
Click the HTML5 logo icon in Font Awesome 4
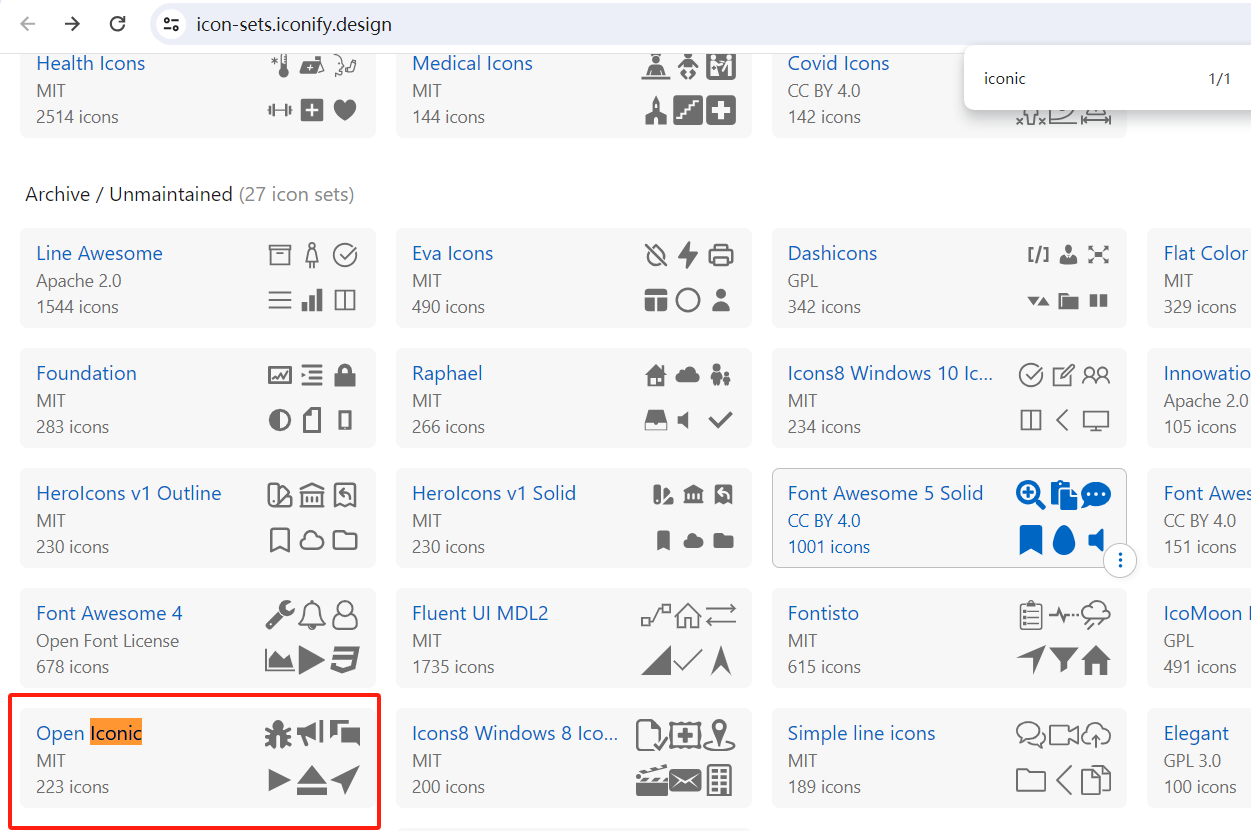[x=345, y=660]
